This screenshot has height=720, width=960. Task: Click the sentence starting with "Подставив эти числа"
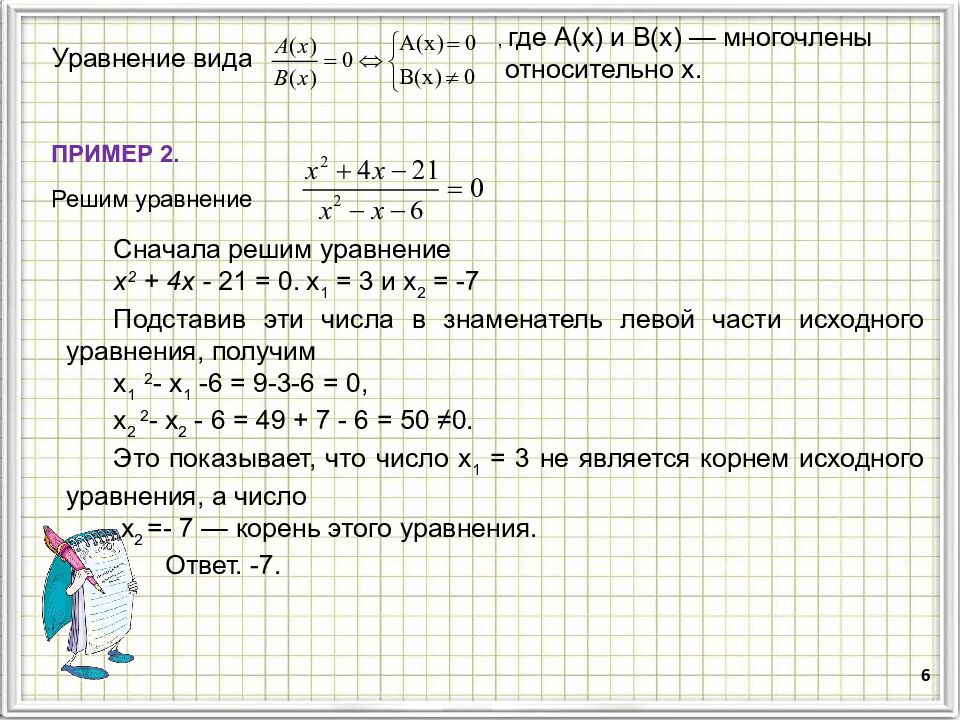517,319
